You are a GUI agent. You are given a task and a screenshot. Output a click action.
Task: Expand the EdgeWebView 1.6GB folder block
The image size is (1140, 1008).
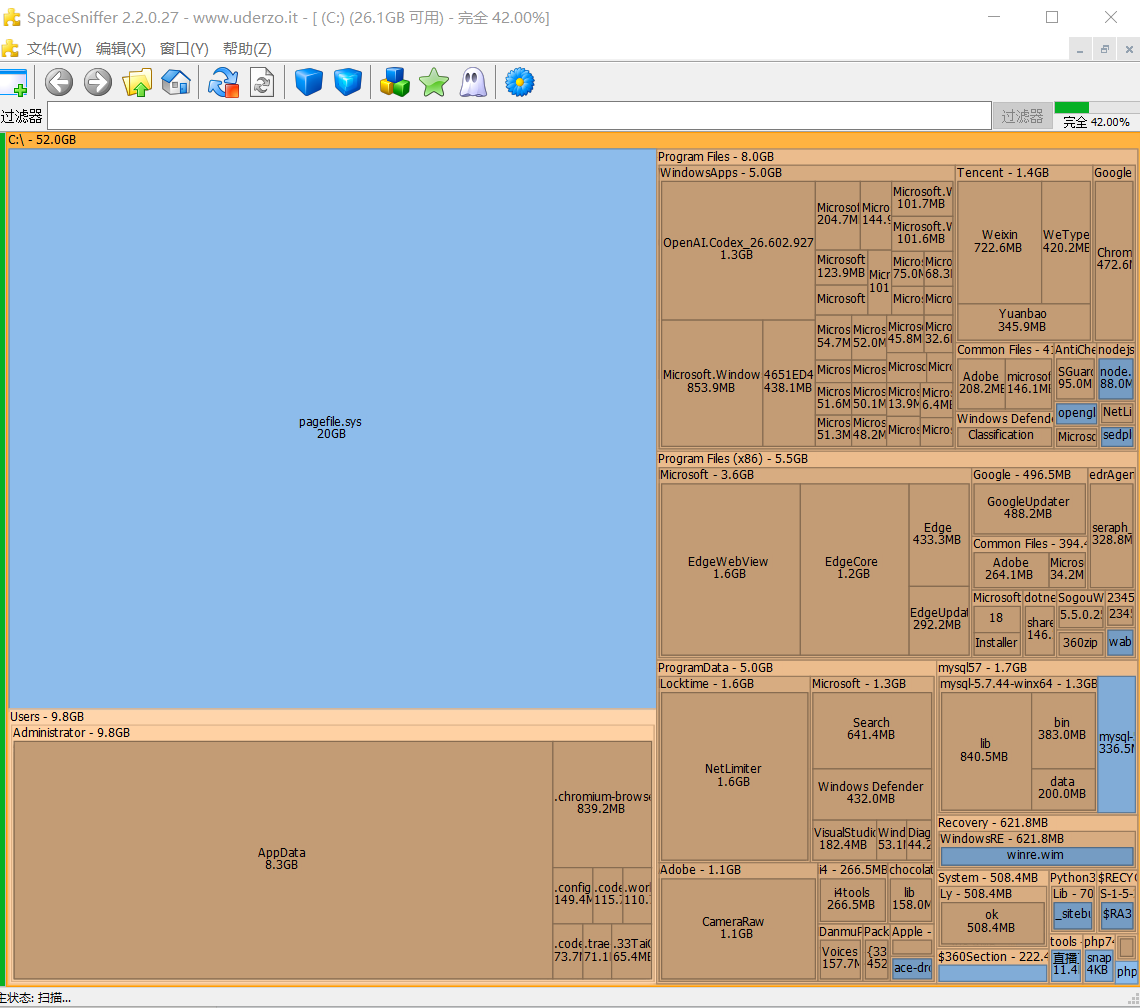[730, 569]
